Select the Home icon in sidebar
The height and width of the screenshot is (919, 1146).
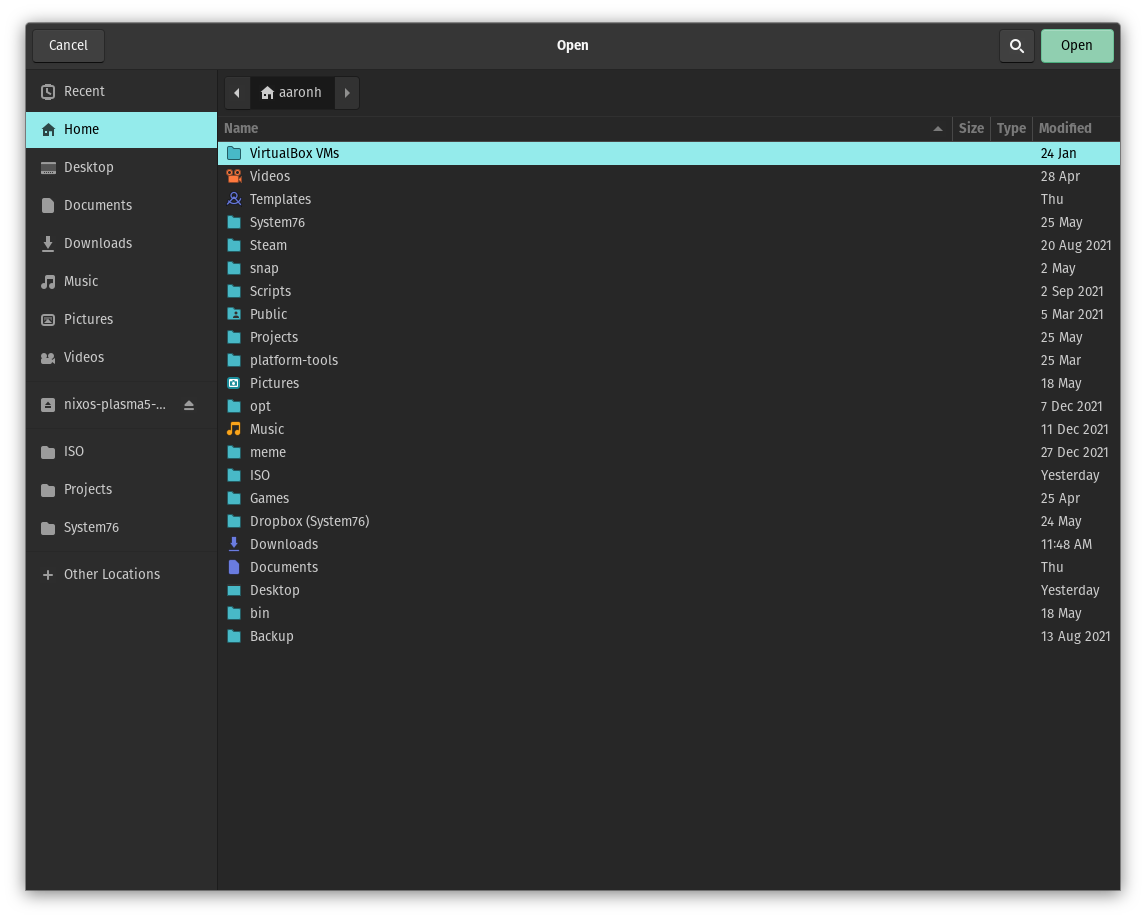click(48, 129)
